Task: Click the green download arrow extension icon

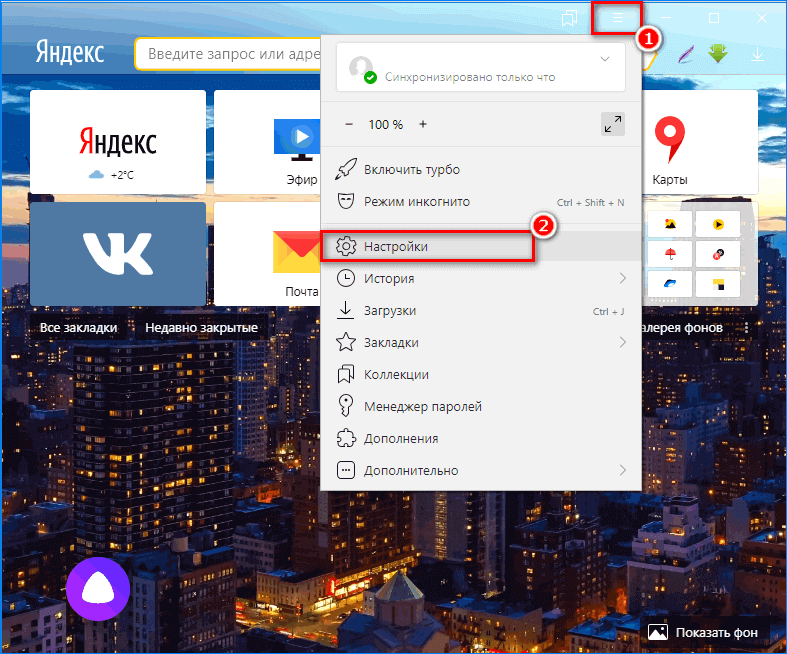Action: [x=718, y=53]
